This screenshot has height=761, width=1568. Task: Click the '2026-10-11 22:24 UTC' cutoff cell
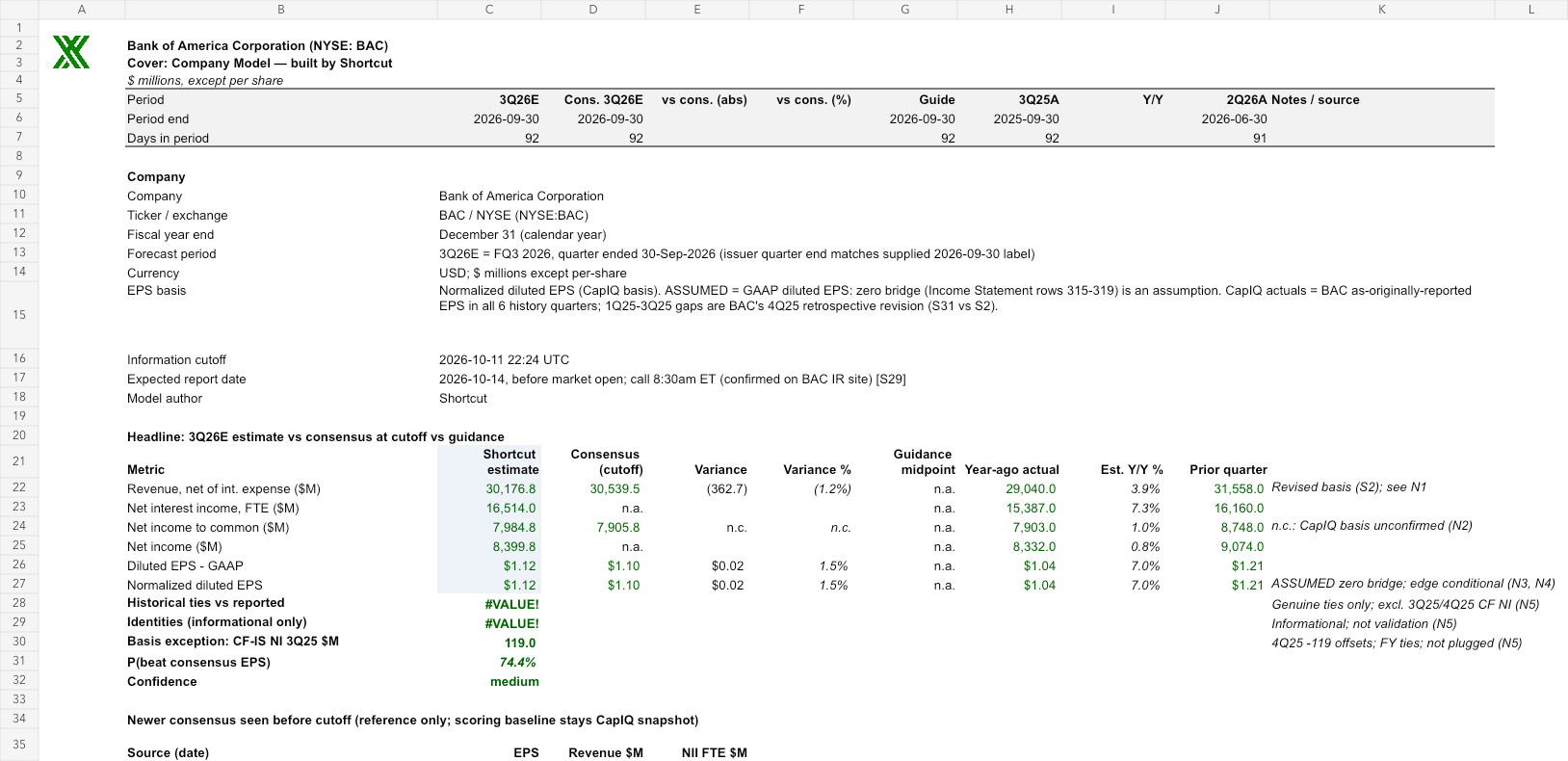point(504,360)
